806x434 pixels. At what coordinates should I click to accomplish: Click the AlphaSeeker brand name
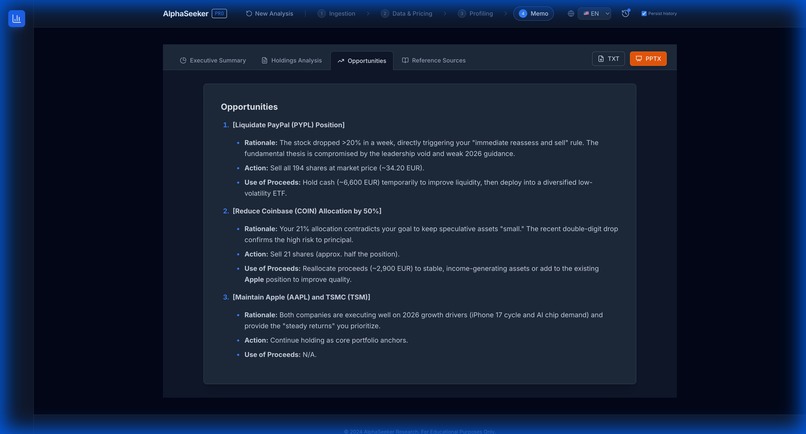(x=185, y=14)
